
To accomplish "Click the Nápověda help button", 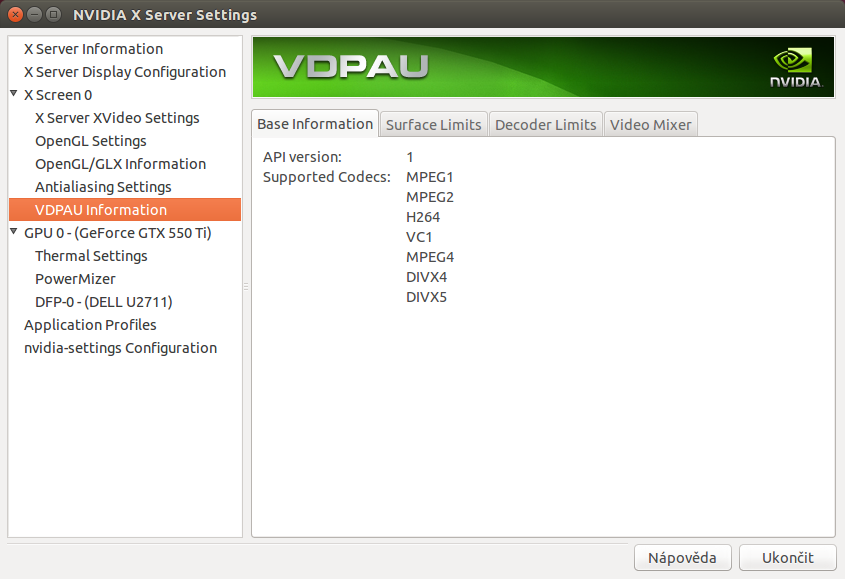I will point(682,557).
